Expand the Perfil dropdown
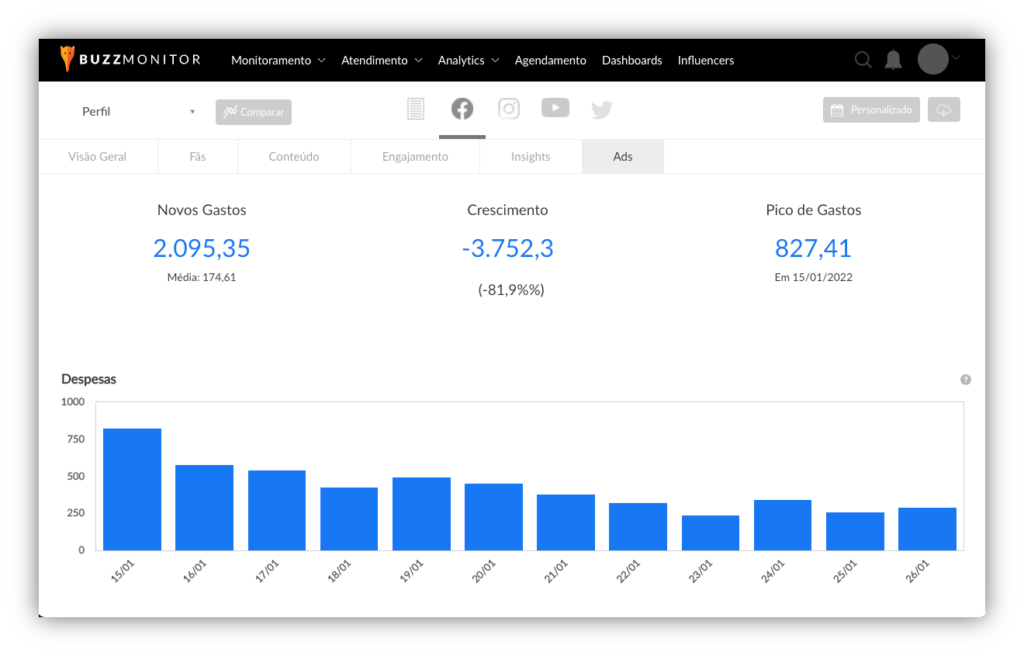The height and width of the screenshot is (656, 1024). point(138,112)
